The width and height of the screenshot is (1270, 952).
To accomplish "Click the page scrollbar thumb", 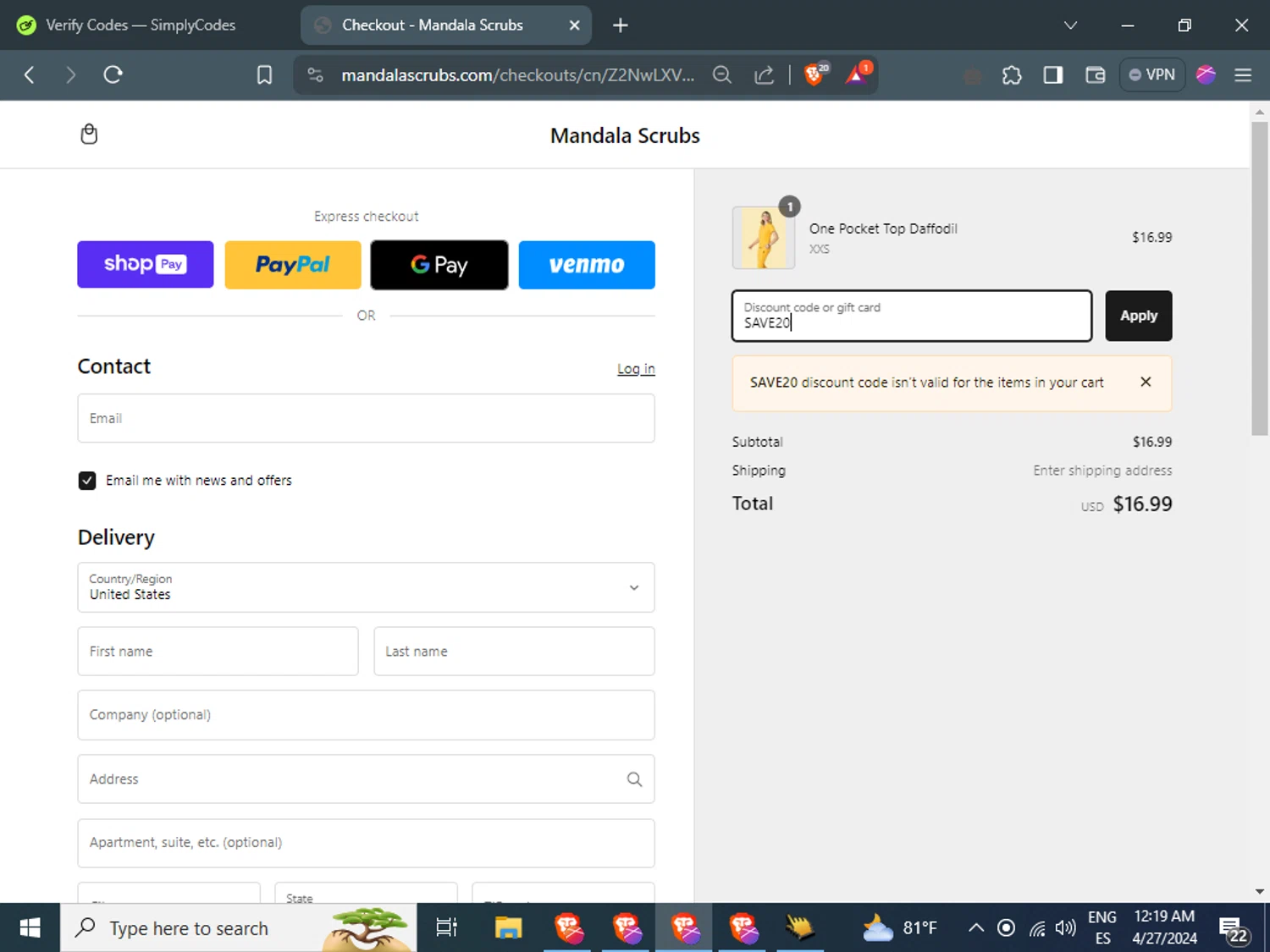I will coord(1260,278).
